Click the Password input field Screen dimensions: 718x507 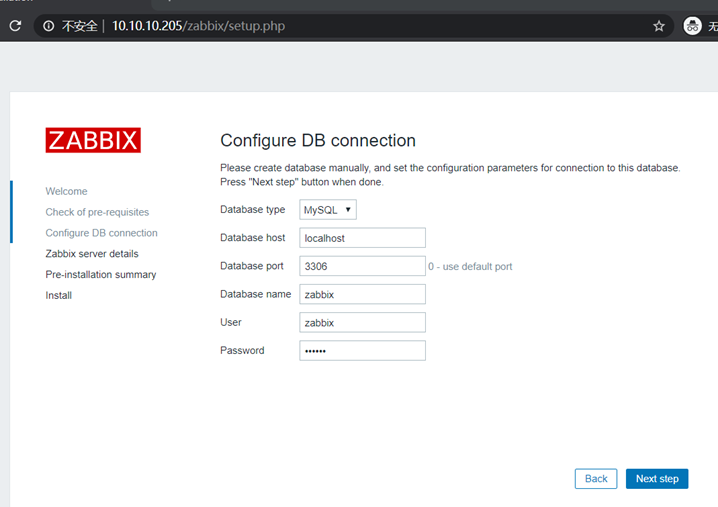coord(362,350)
